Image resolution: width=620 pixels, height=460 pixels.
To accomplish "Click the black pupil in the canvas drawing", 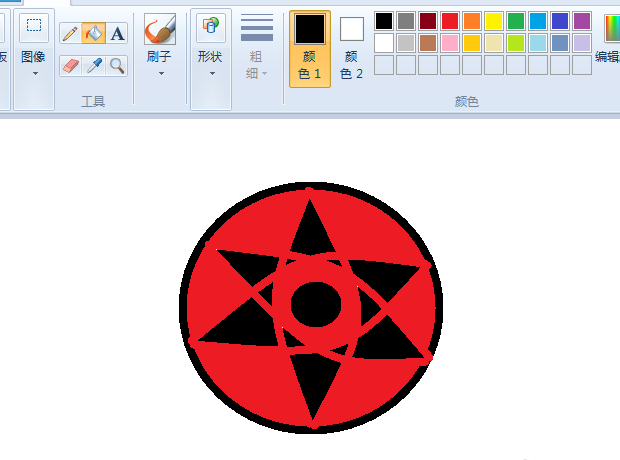I will [x=316, y=304].
